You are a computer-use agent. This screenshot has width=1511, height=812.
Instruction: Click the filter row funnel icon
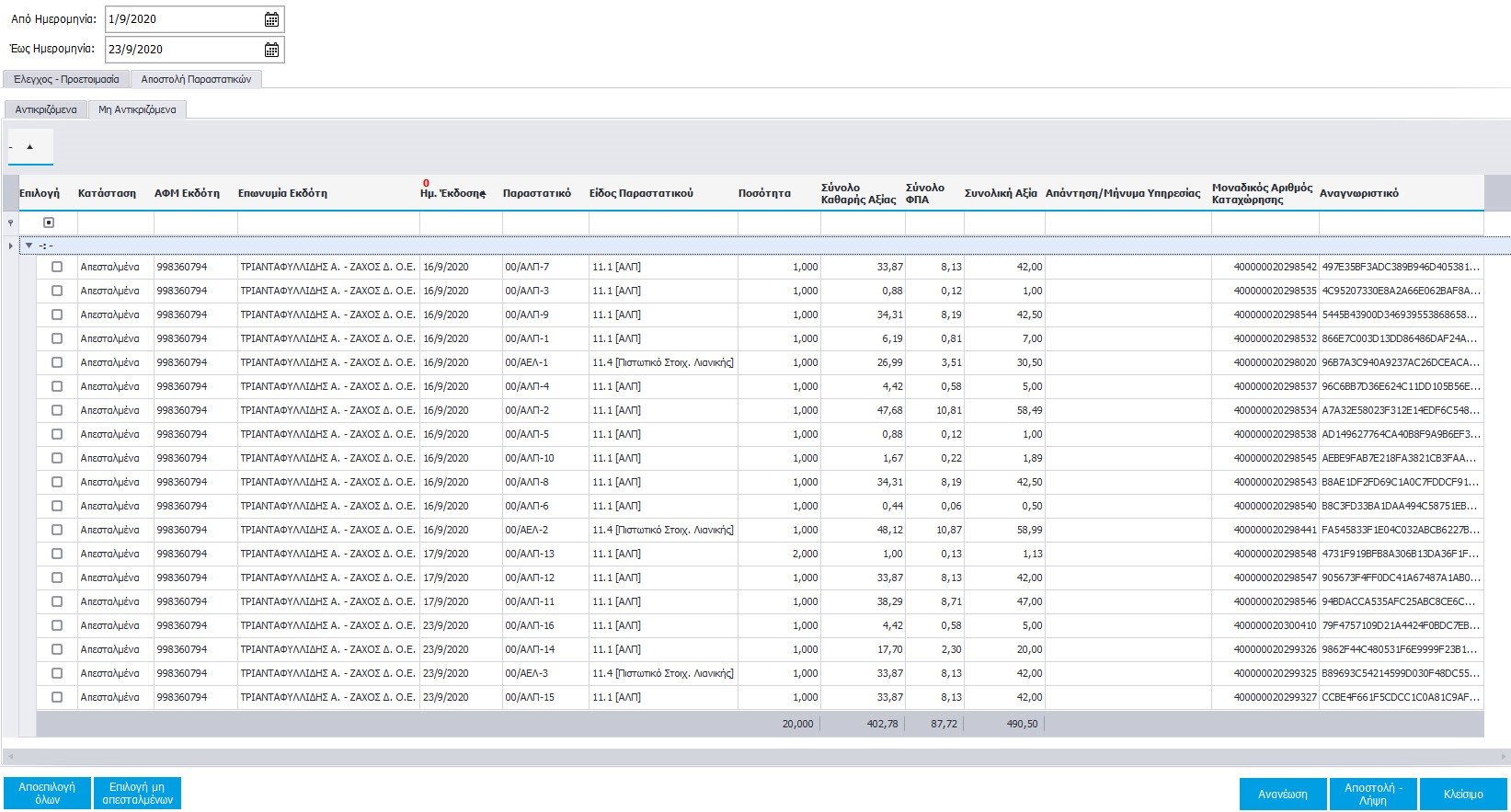point(10,223)
